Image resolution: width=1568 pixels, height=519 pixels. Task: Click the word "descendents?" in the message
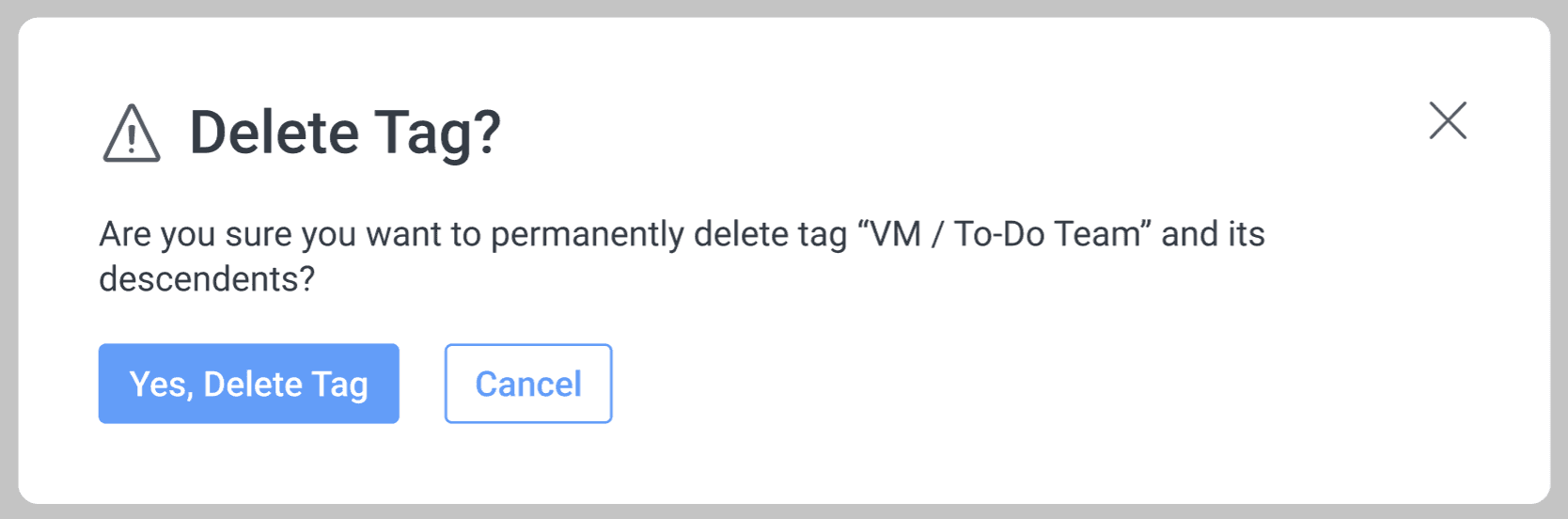tap(207, 279)
